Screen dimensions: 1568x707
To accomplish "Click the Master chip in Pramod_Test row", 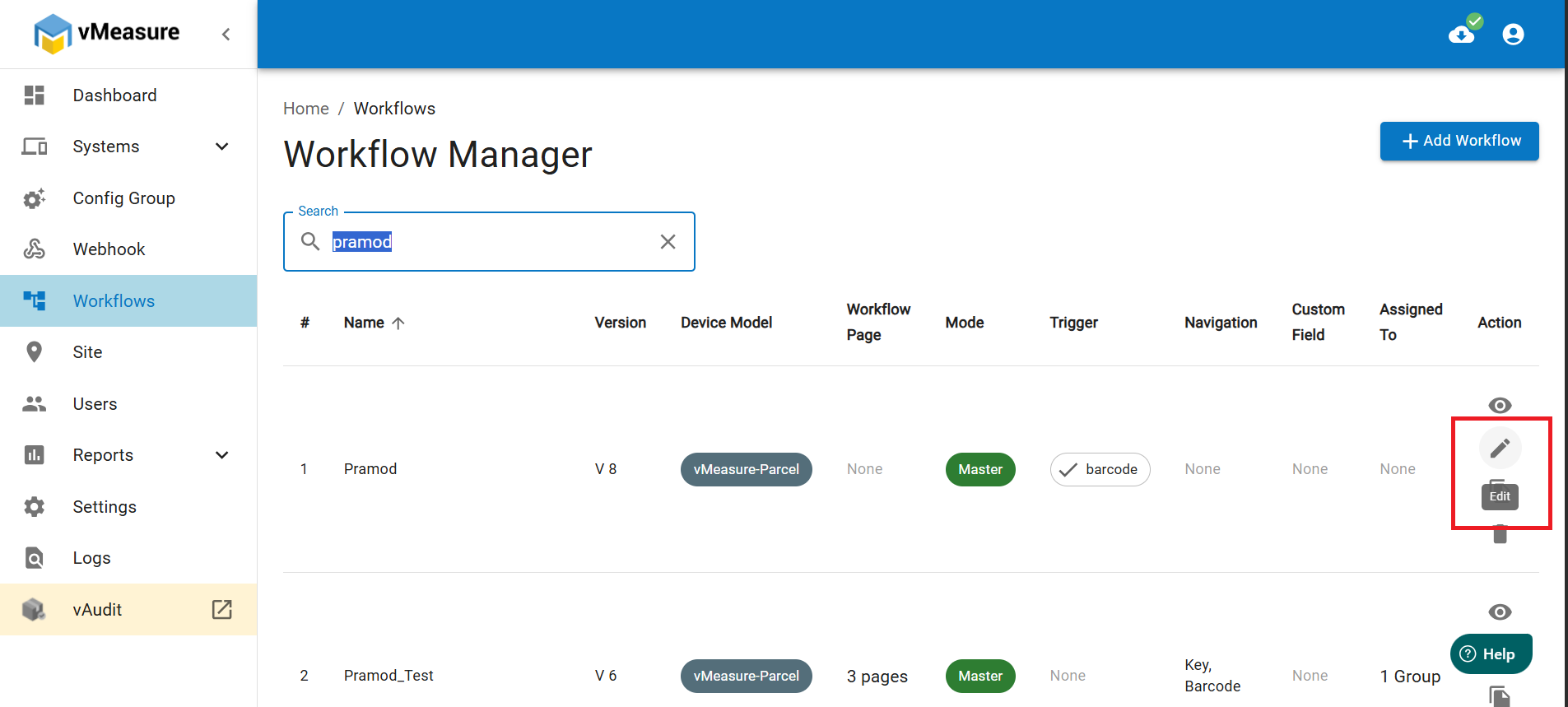I will [980, 676].
